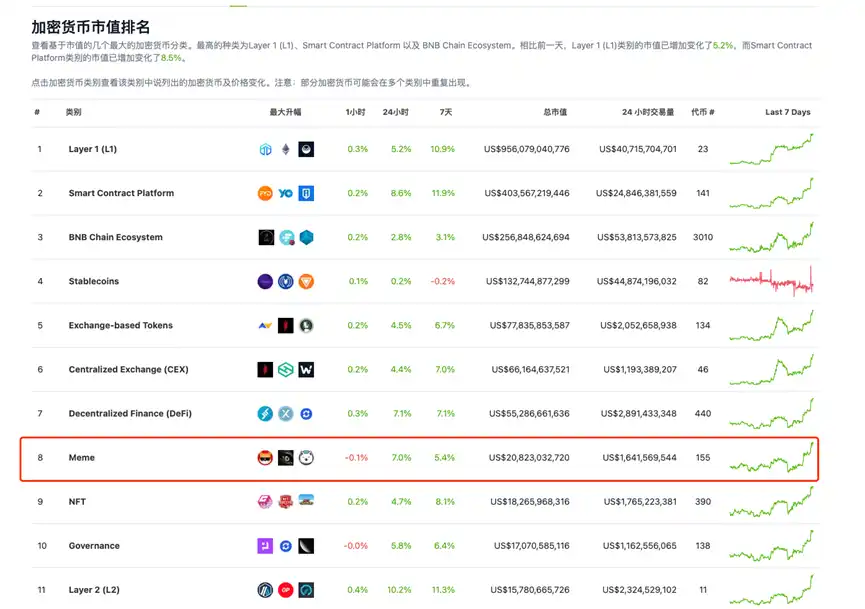Open the Stablecoins category
The width and height of the screenshot is (865, 609).
pyautogui.click(x=94, y=281)
